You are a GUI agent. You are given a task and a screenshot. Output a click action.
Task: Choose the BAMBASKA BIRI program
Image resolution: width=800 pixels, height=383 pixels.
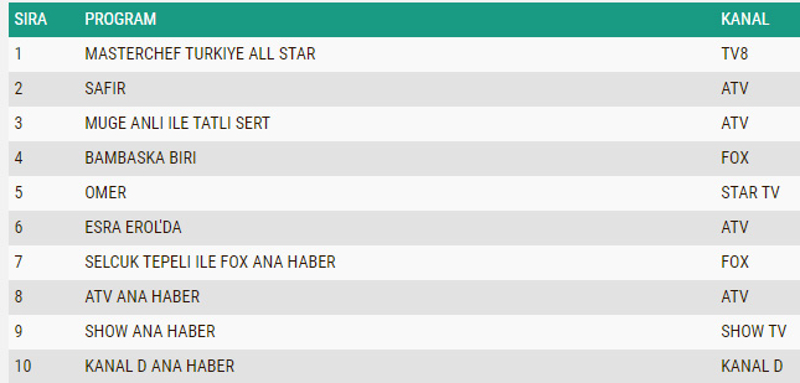140,158
